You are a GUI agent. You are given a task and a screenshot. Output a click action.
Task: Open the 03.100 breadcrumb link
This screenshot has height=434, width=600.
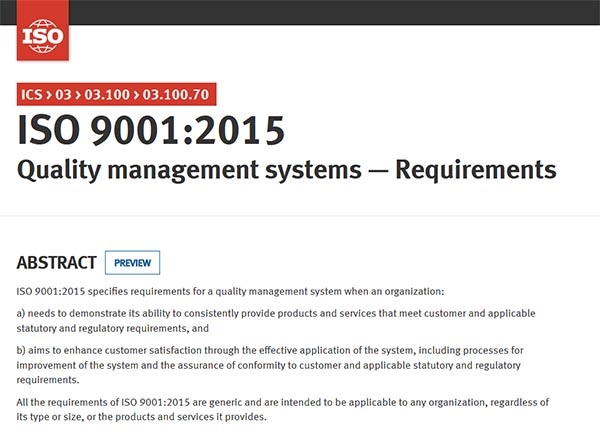107,95
